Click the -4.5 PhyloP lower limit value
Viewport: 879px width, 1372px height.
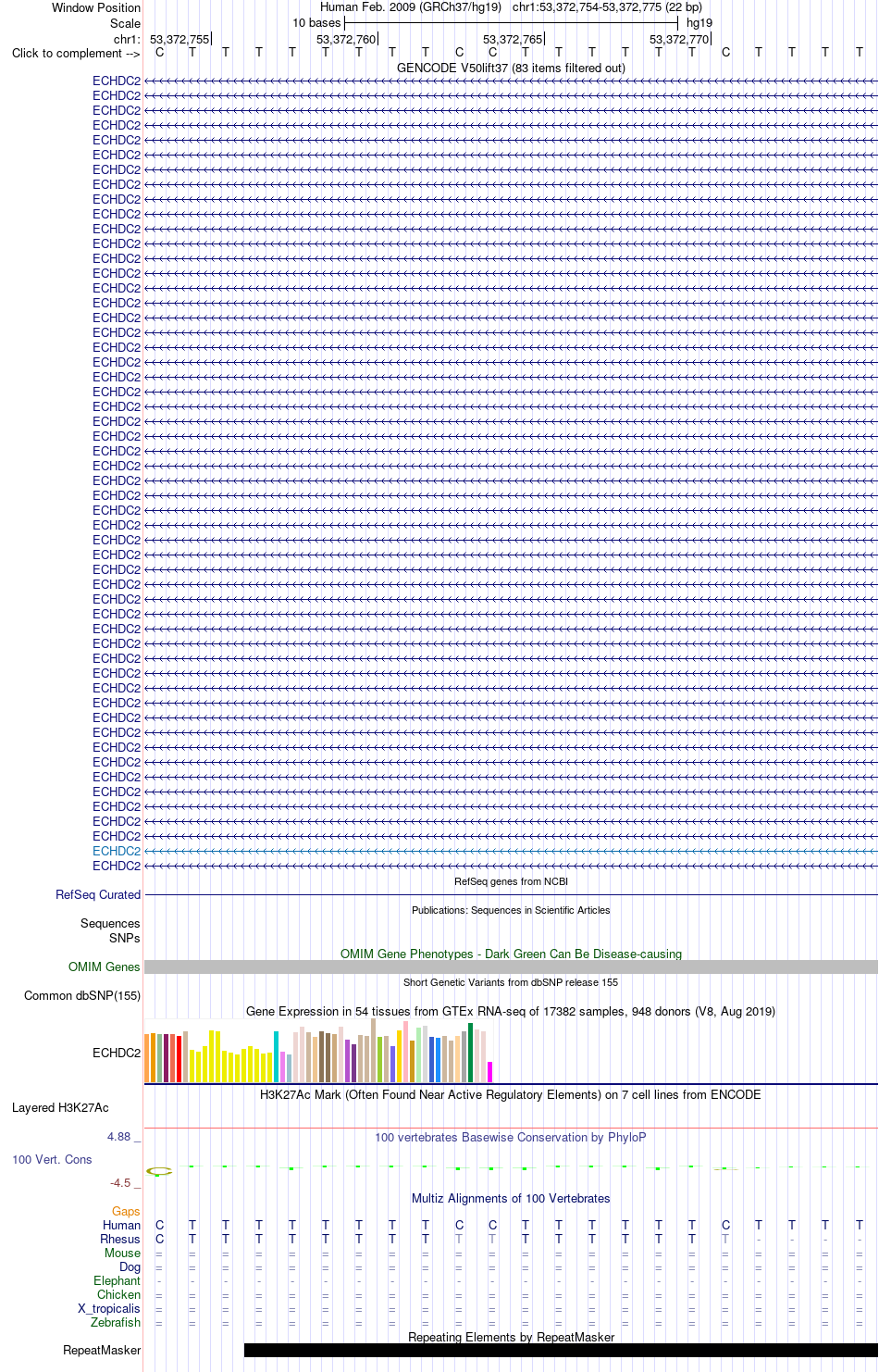tap(120, 1182)
